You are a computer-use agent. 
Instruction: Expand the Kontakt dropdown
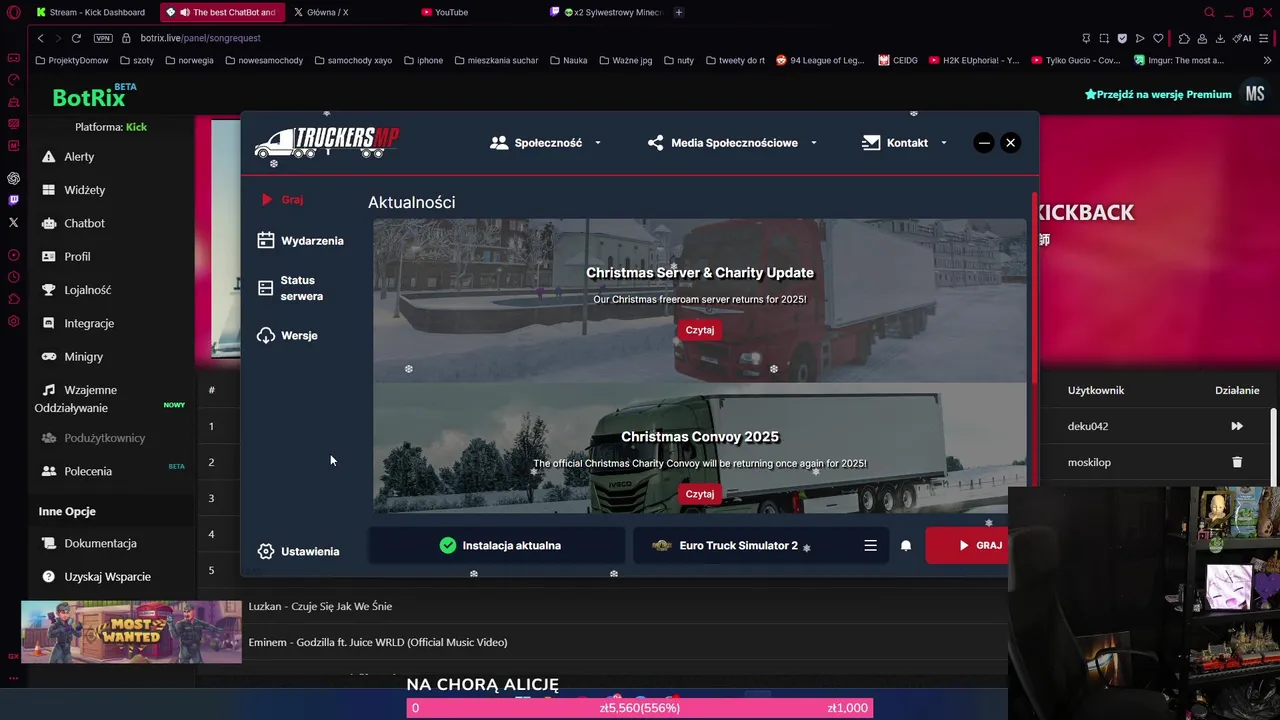(x=904, y=143)
